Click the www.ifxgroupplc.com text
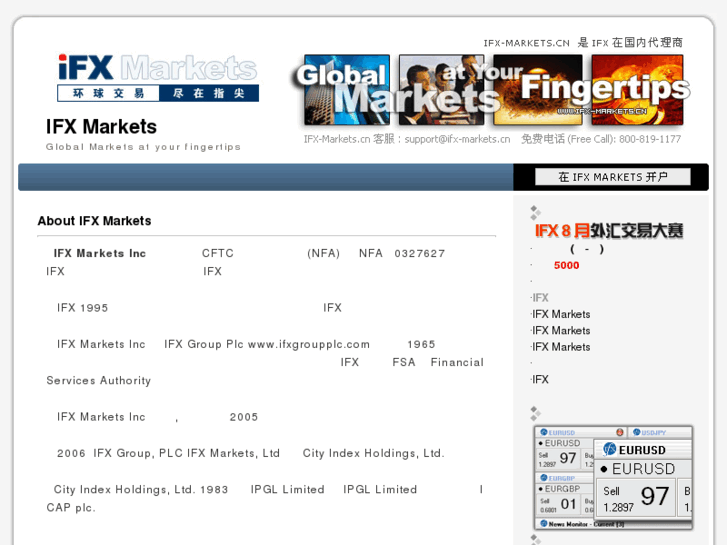Viewport: 727px width, 545px height. point(309,345)
